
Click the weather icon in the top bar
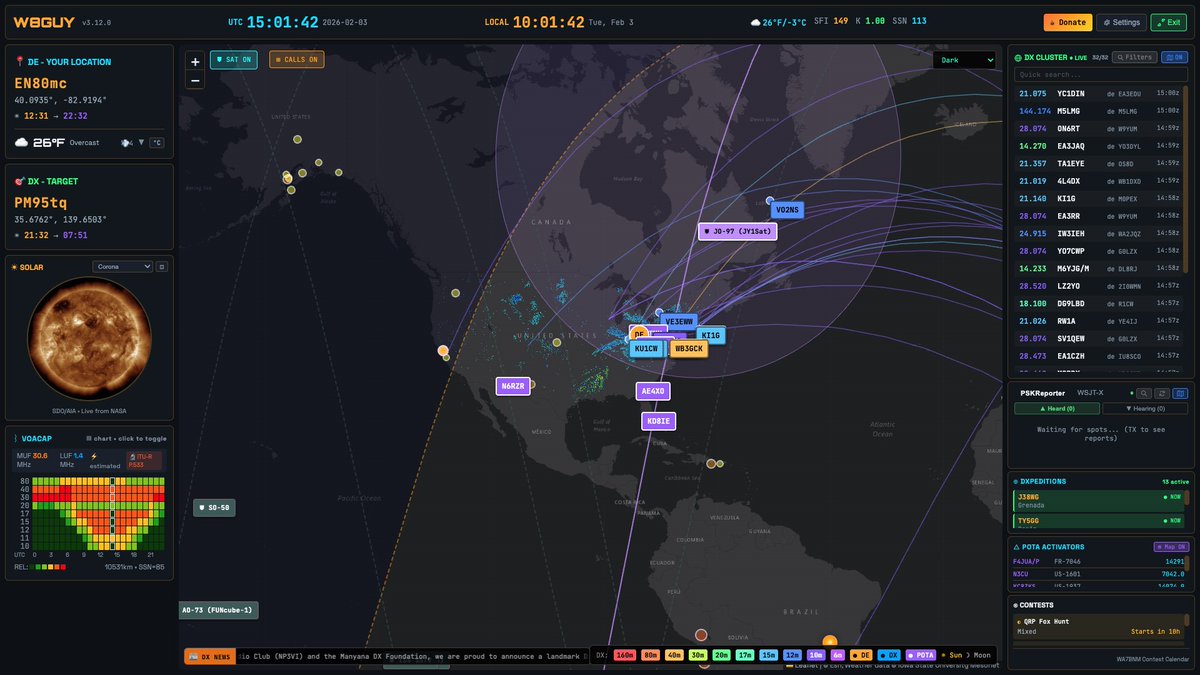[x=755, y=22]
